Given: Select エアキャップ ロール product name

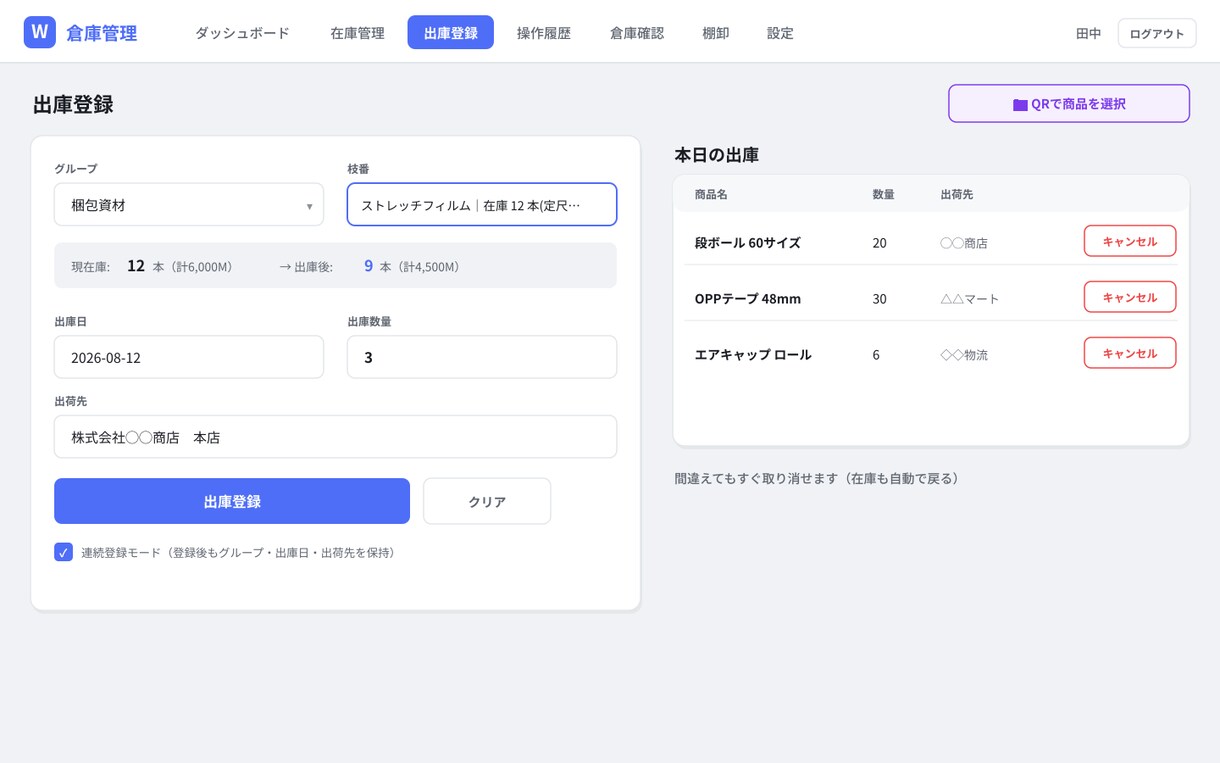Looking at the screenshot, I should [753, 355].
